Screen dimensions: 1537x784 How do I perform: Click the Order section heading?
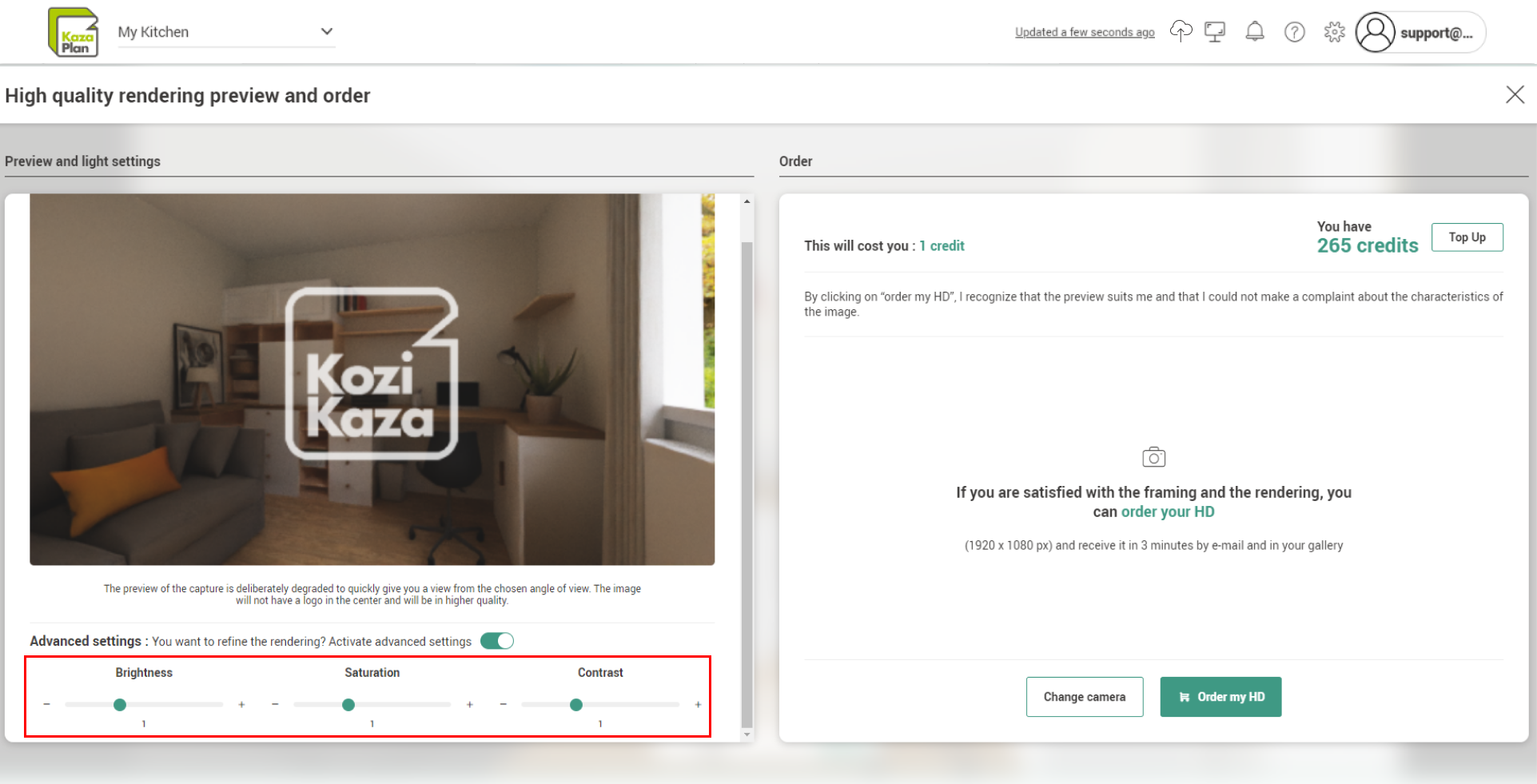[x=795, y=161]
